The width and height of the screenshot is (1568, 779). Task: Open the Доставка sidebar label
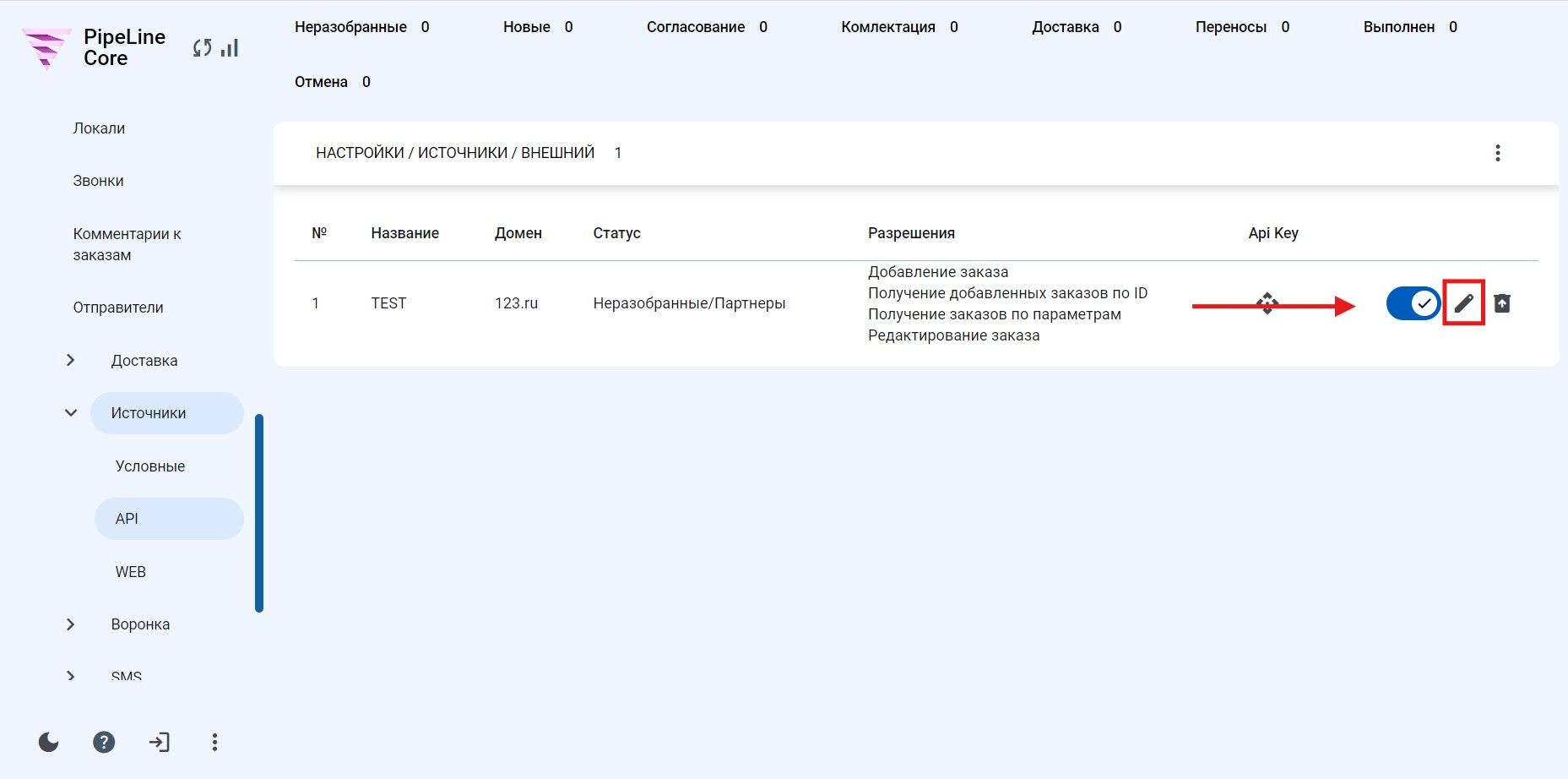pos(144,361)
